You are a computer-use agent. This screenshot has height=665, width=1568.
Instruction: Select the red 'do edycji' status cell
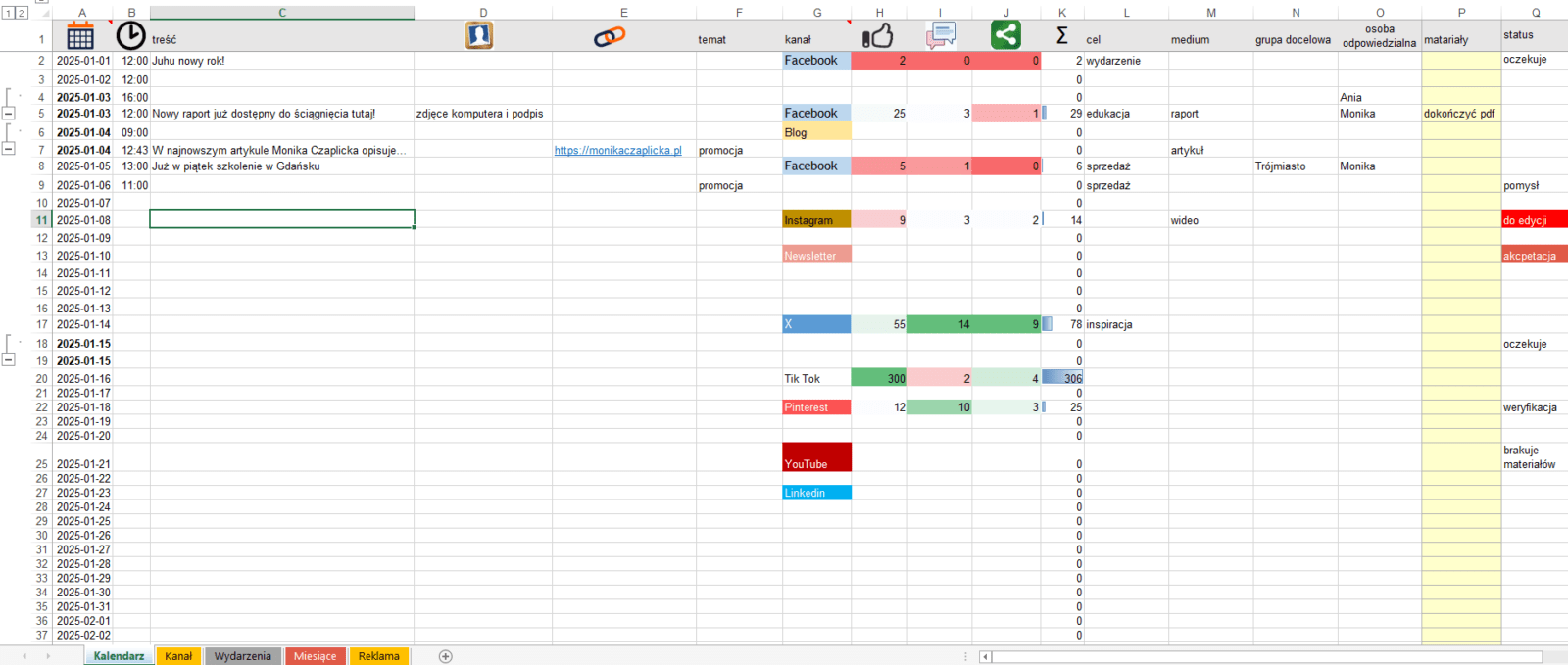(x=1534, y=220)
